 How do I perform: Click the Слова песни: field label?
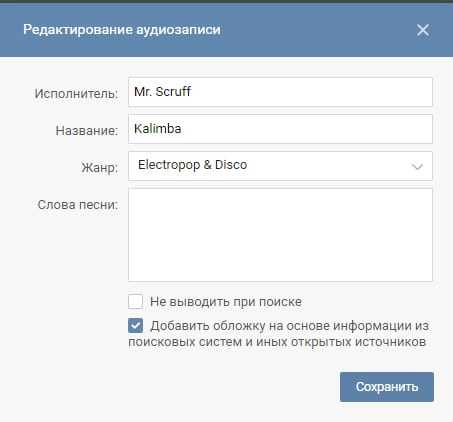click(x=78, y=205)
